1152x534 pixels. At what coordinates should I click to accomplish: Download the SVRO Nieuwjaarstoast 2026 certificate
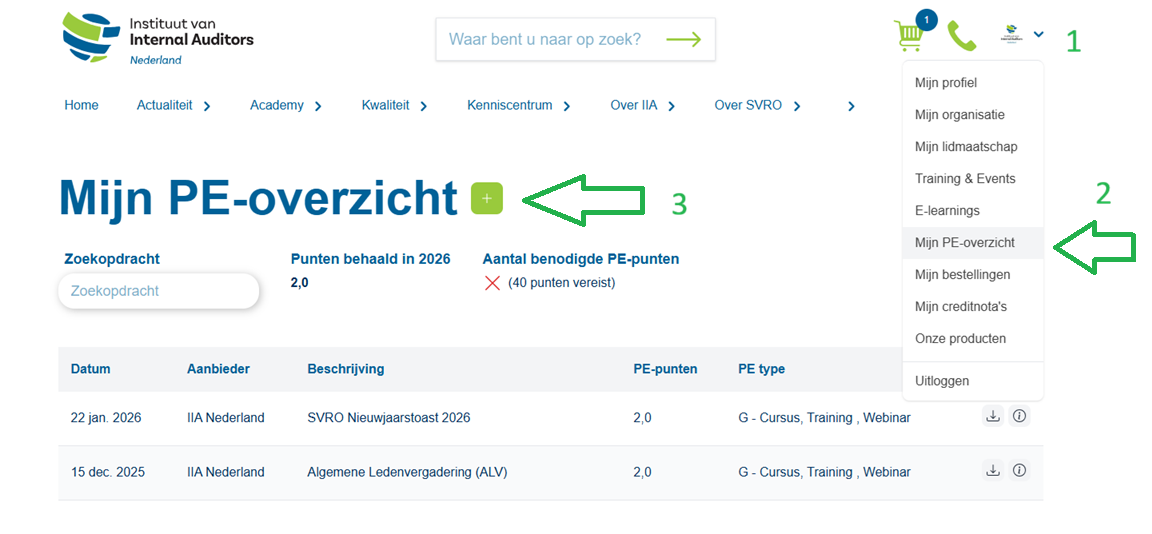[993, 417]
